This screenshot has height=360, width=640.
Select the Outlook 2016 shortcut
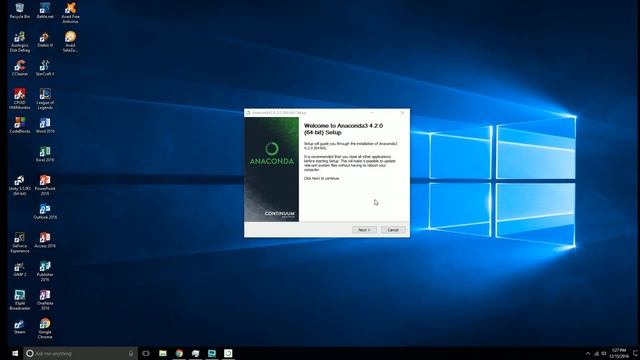45,212
